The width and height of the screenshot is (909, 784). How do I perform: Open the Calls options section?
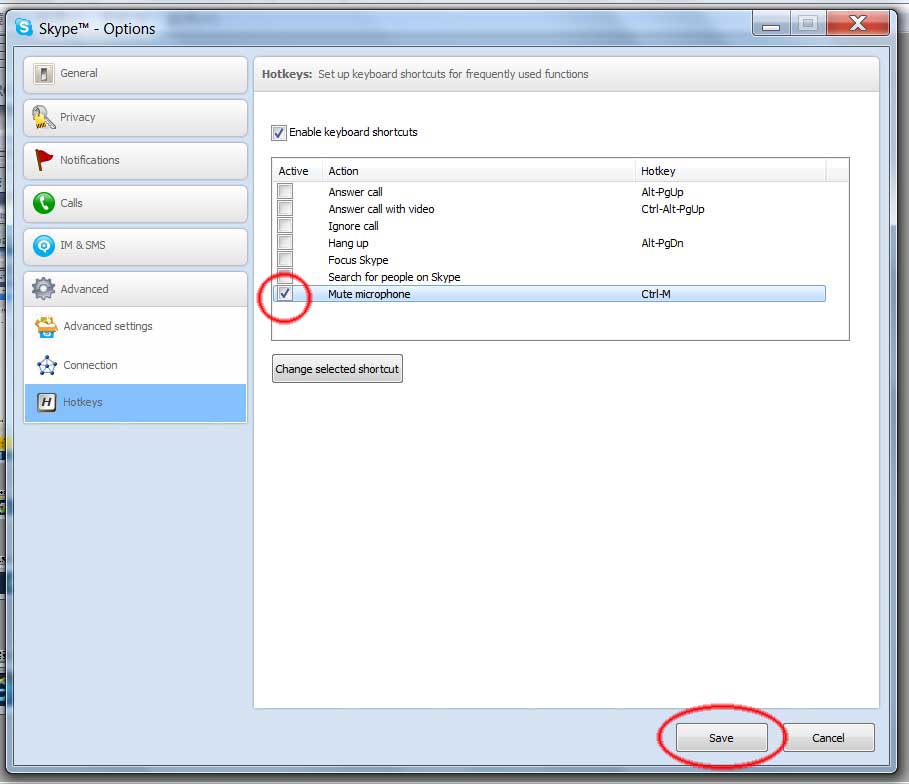click(135, 204)
